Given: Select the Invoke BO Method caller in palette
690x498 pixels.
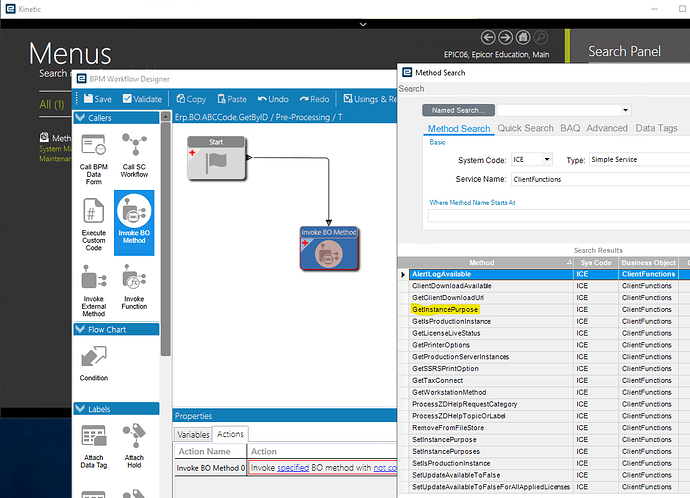Looking at the screenshot, I should 134,223.
